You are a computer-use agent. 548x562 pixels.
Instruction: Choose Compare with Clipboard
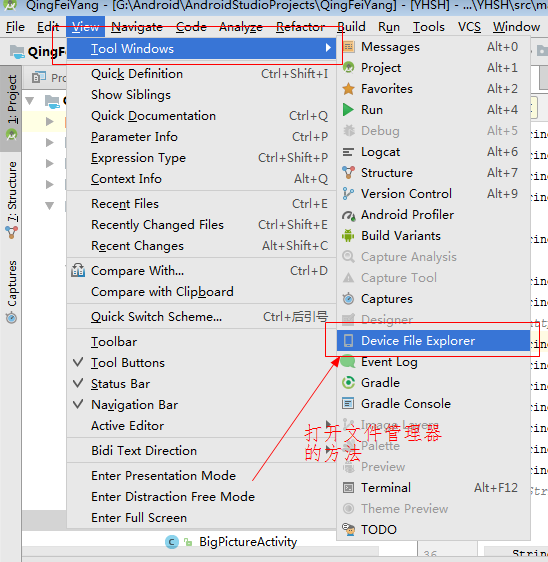pos(201,292)
